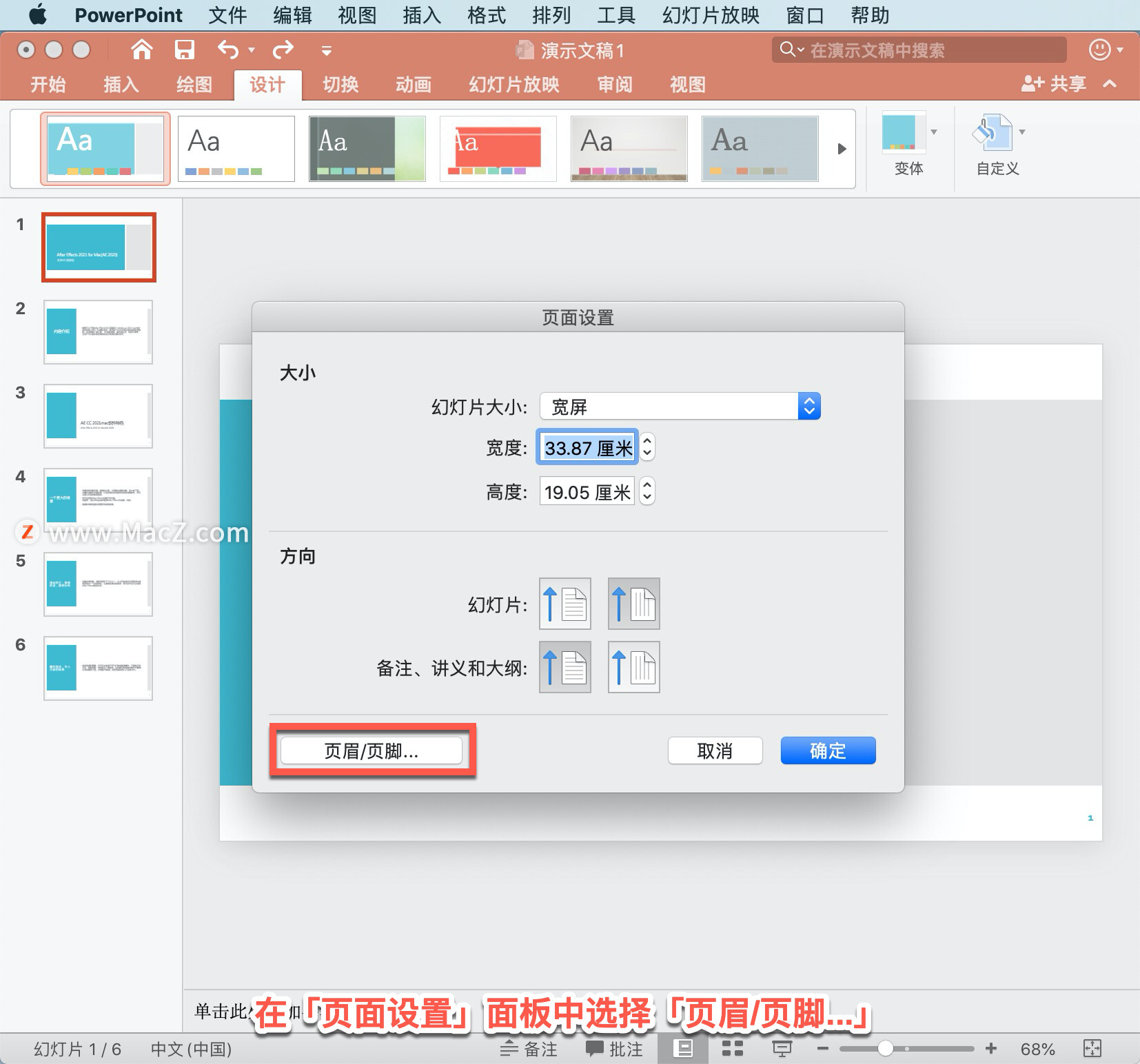The width and height of the screenshot is (1140, 1064).
Task: Switch to the 切换 tab
Action: [341, 85]
